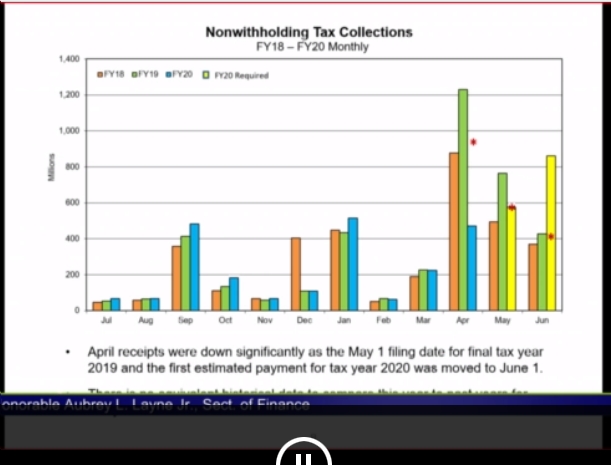The image size is (611, 465).
Task: Click the Apr label on the x-axis
Action: coord(463,320)
